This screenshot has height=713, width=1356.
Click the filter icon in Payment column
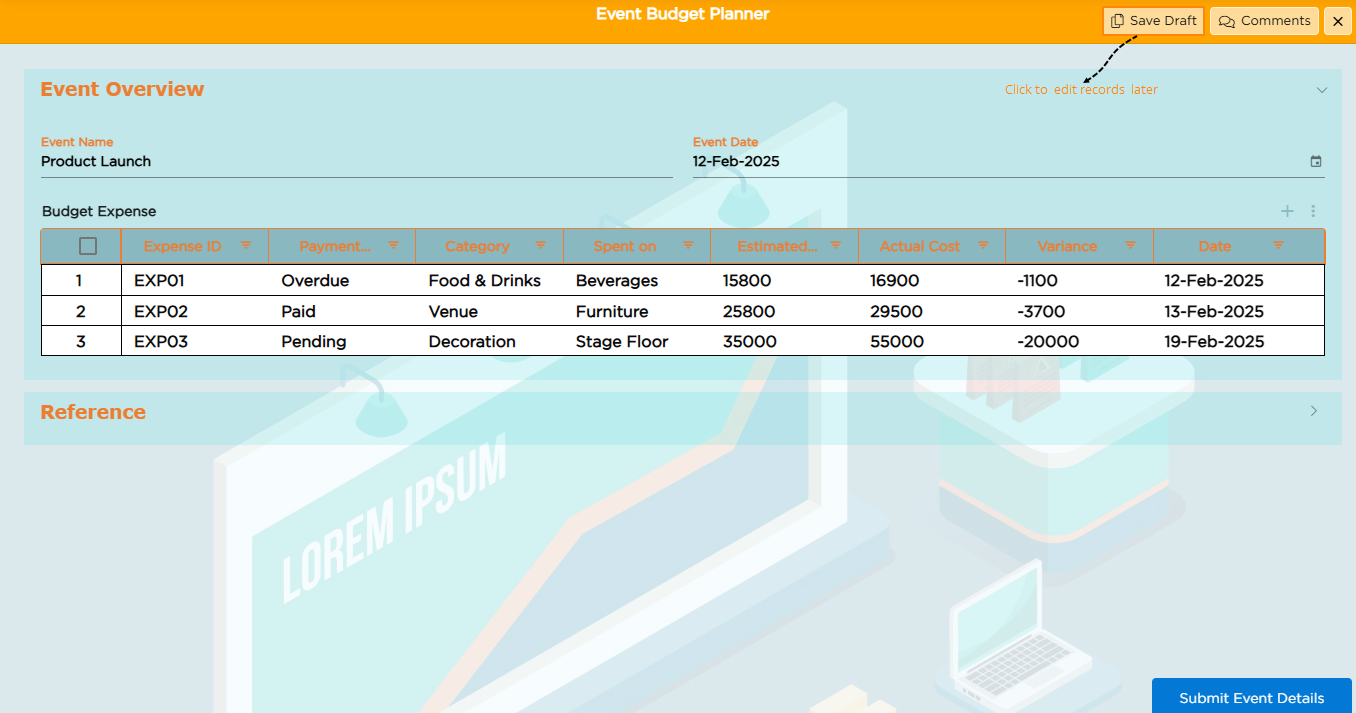394,246
